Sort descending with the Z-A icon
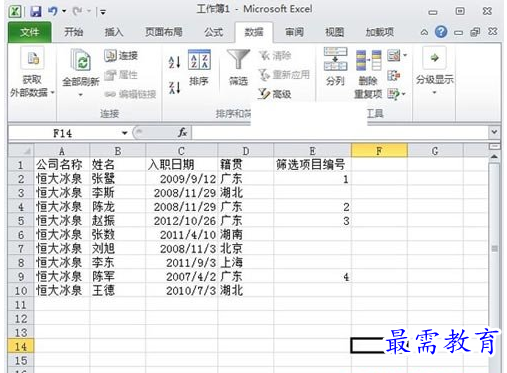The width and height of the screenshot is (507, 373). point(174,88)
